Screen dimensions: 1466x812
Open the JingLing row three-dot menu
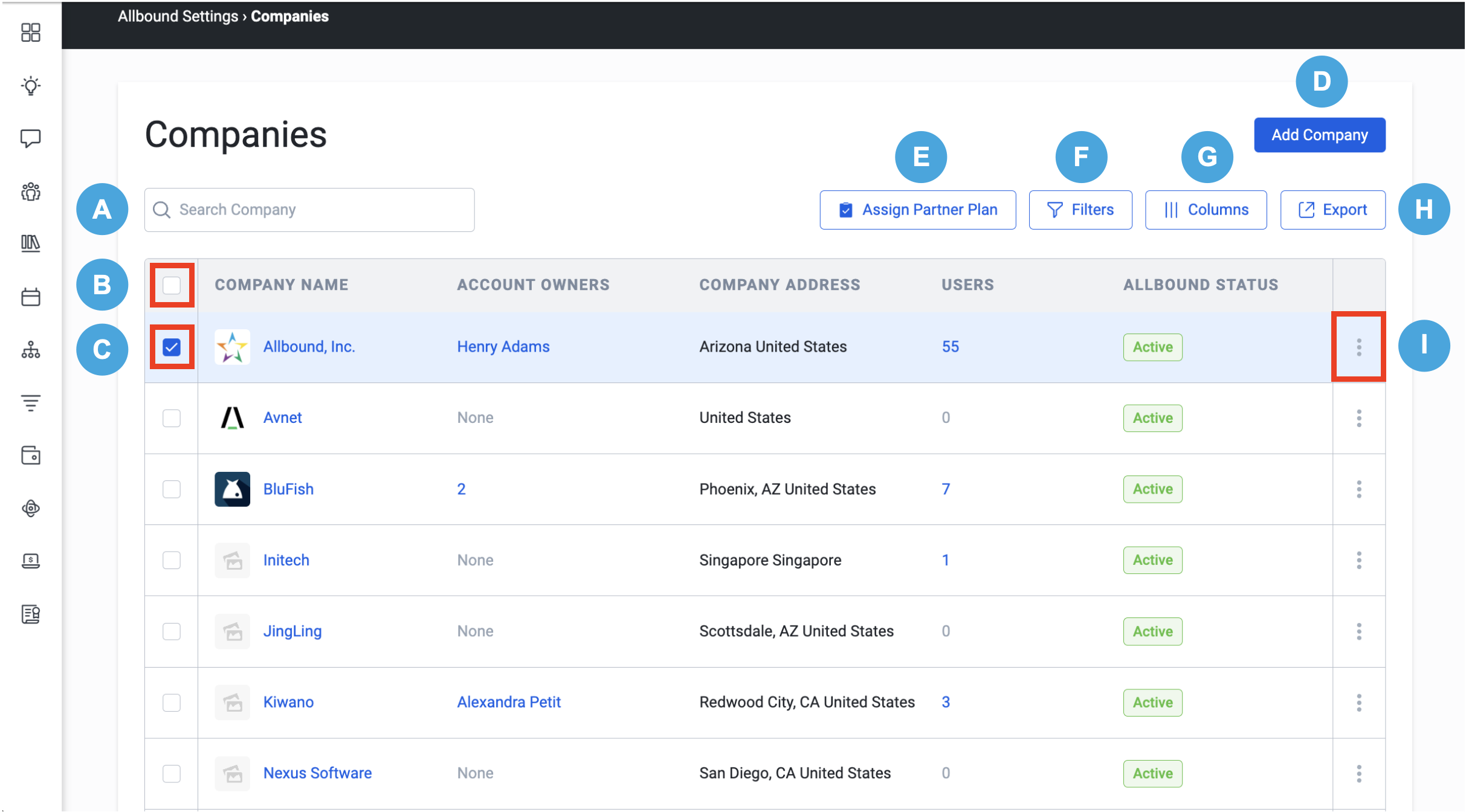[1359, 631]
